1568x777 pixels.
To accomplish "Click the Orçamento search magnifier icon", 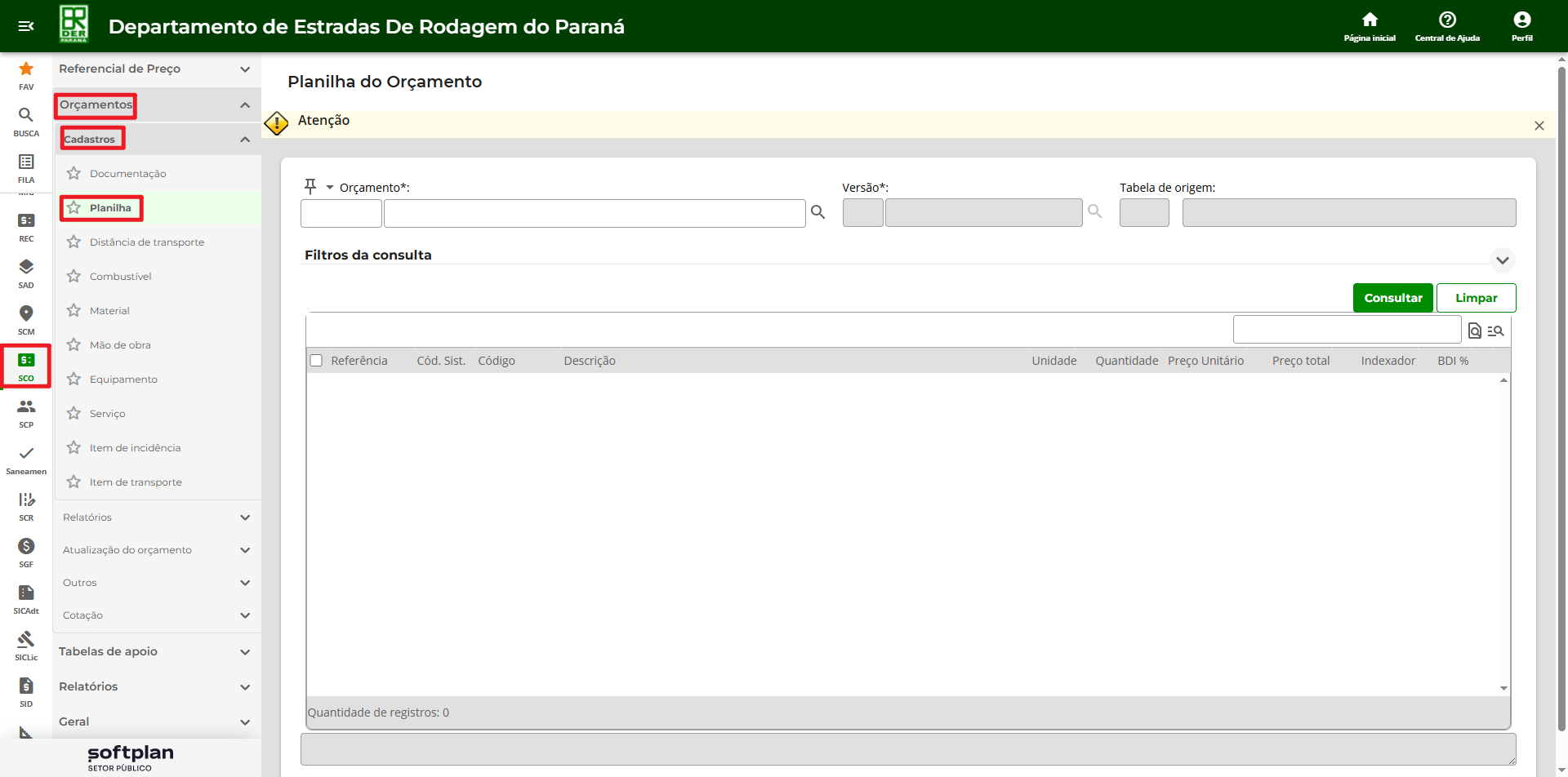I will click(x=817, y=212).
